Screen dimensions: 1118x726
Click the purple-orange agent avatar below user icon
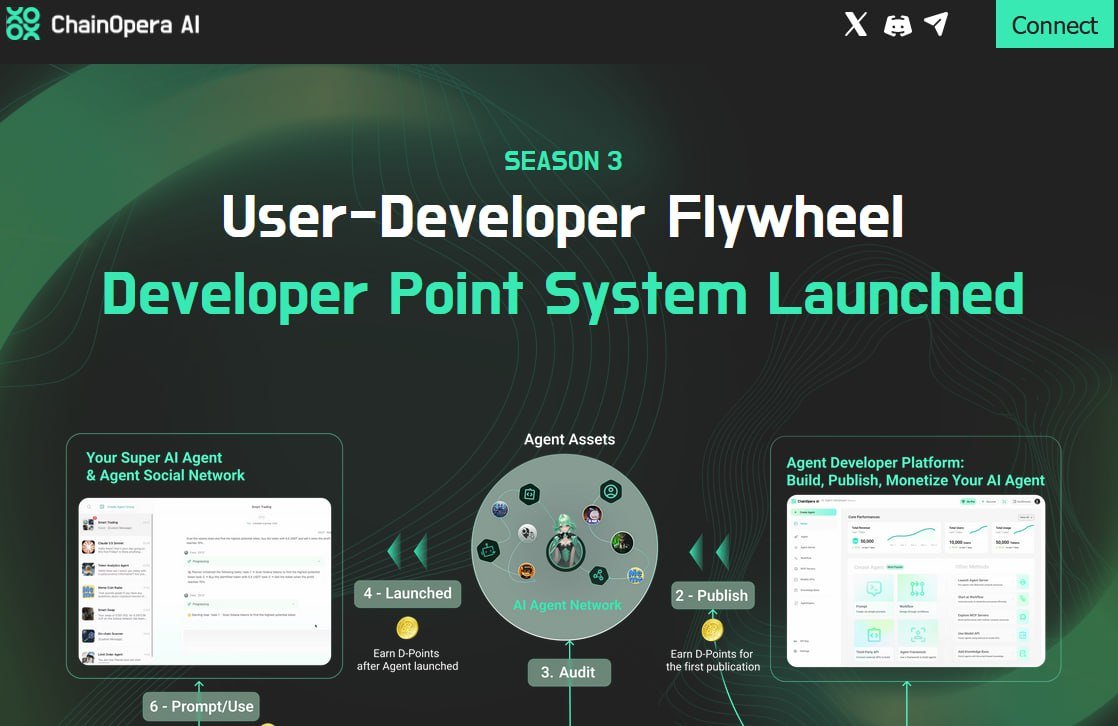pyautogui.click(x=593, y=514)
